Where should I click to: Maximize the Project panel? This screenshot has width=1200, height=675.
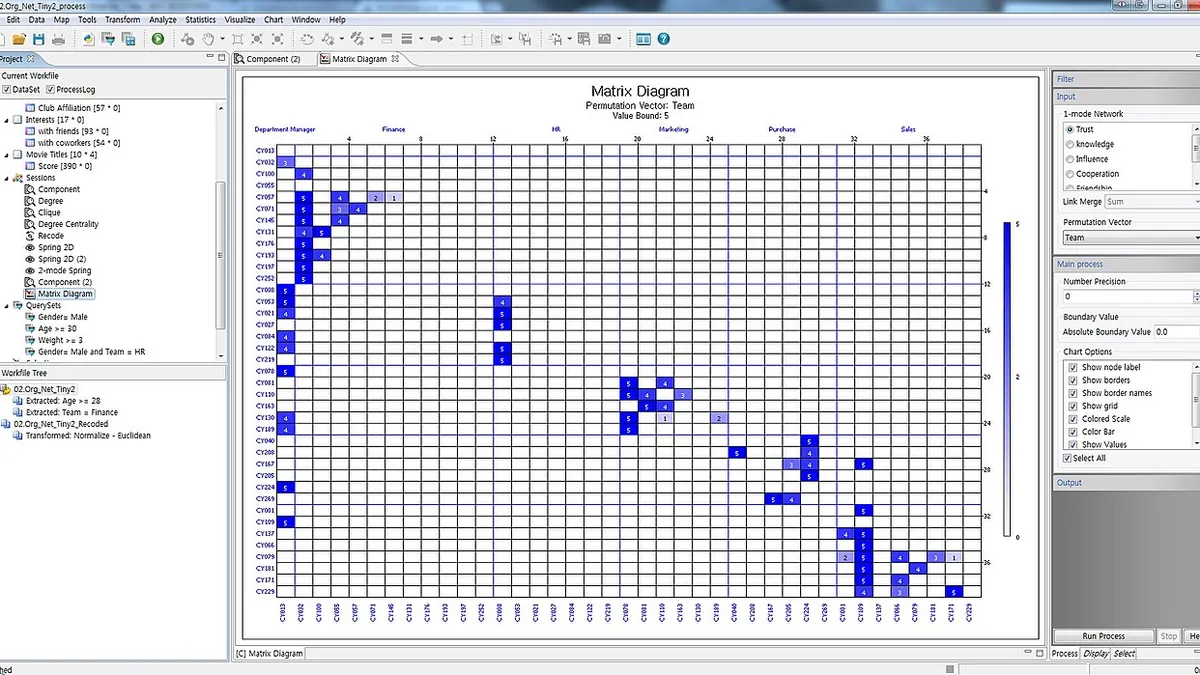point(220,59)
